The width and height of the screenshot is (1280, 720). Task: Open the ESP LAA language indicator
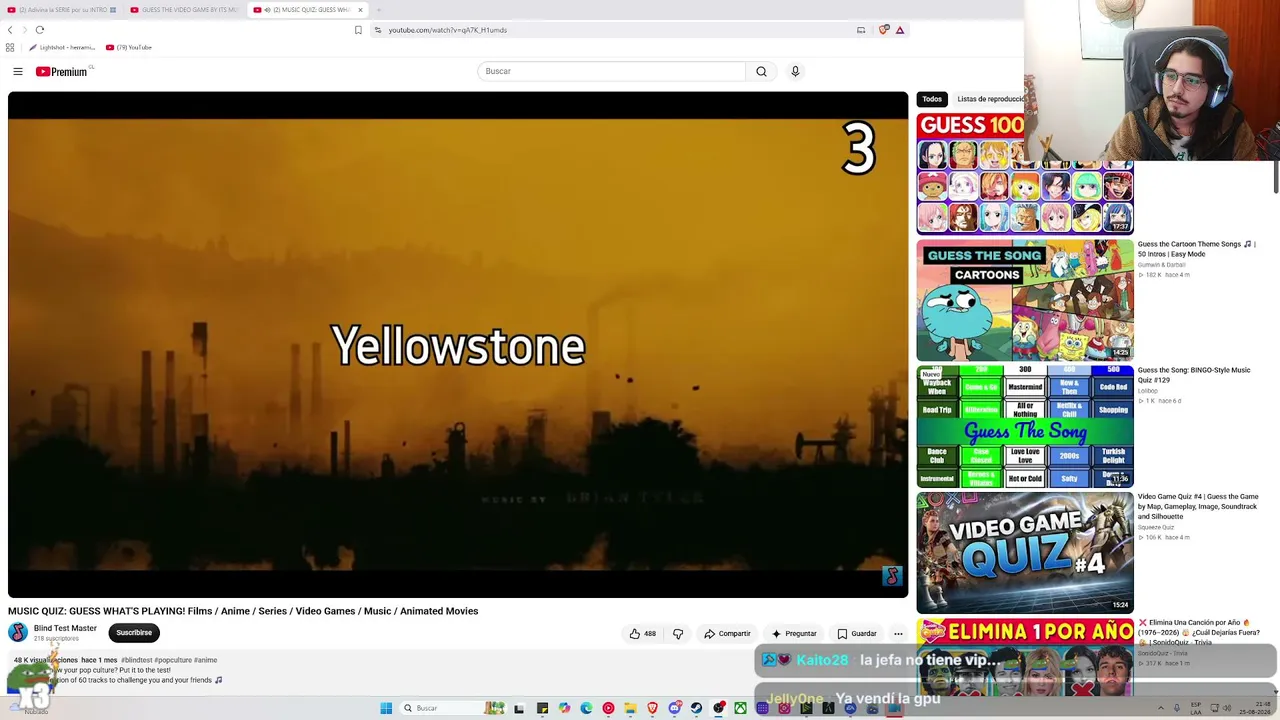tap(1196, 708)
